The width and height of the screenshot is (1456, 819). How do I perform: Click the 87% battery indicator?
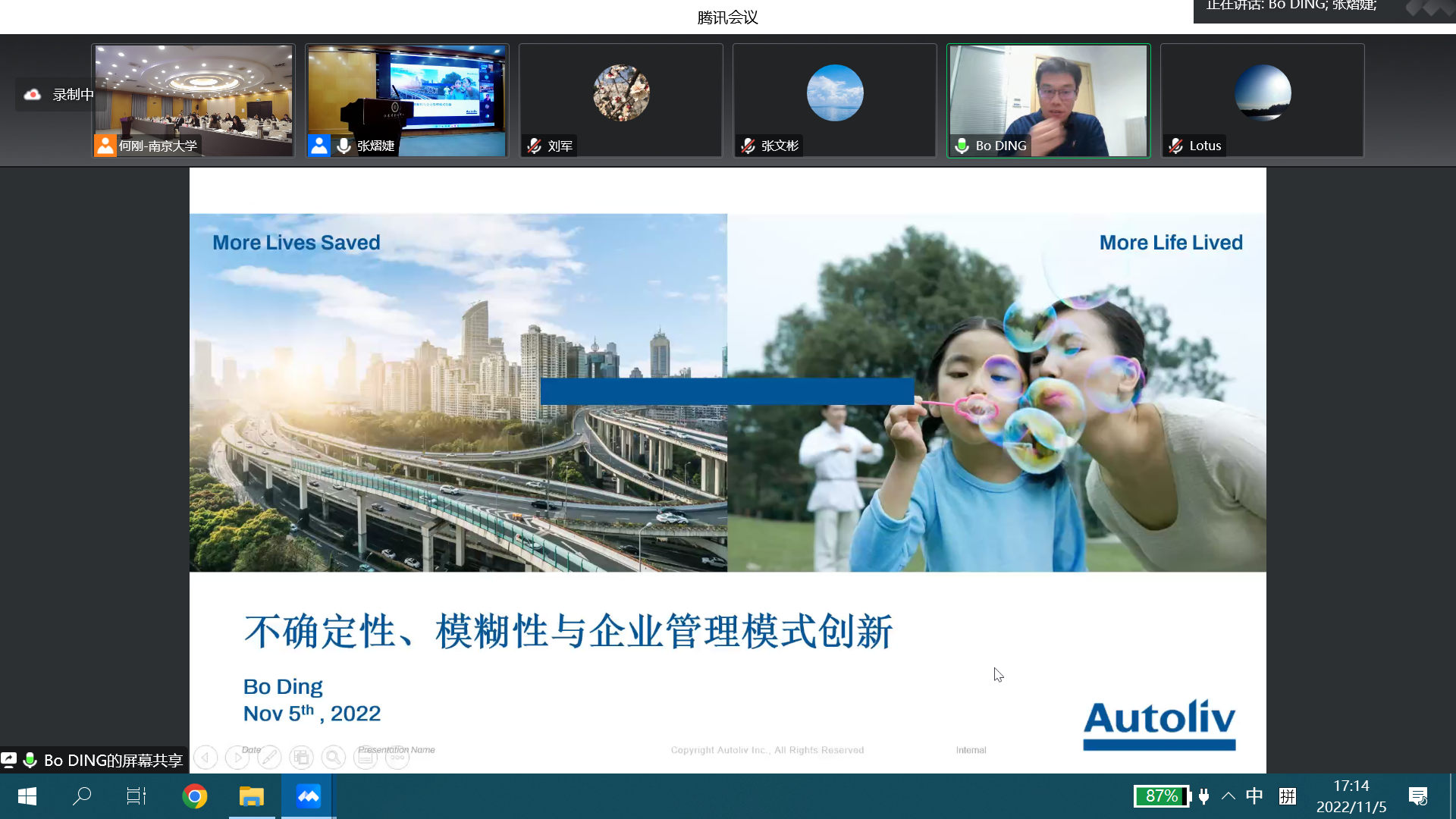(1161, 796)
